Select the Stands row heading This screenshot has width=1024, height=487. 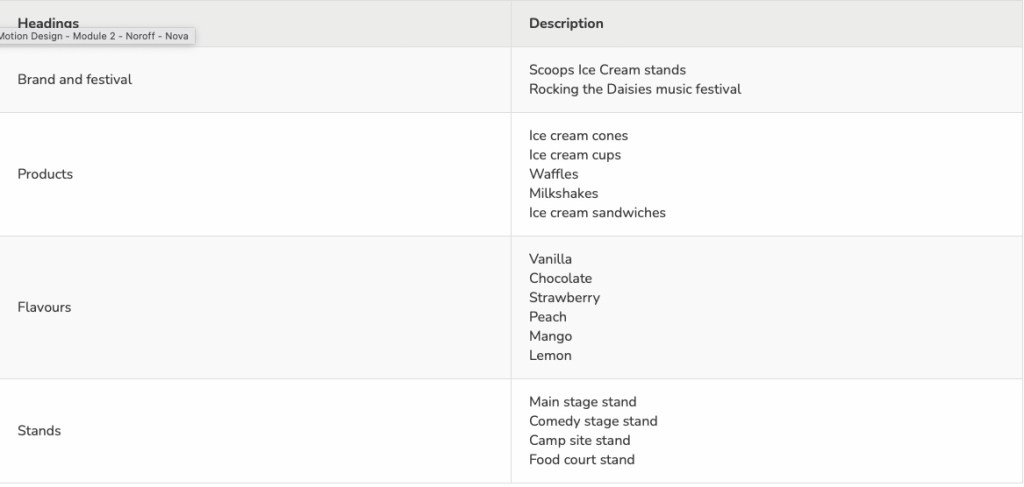[39, 431]
